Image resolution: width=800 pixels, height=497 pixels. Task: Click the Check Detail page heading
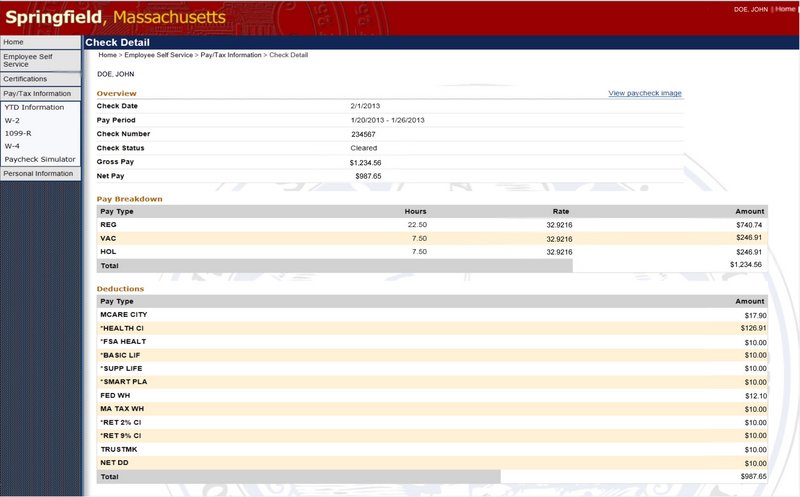(117, 43)
